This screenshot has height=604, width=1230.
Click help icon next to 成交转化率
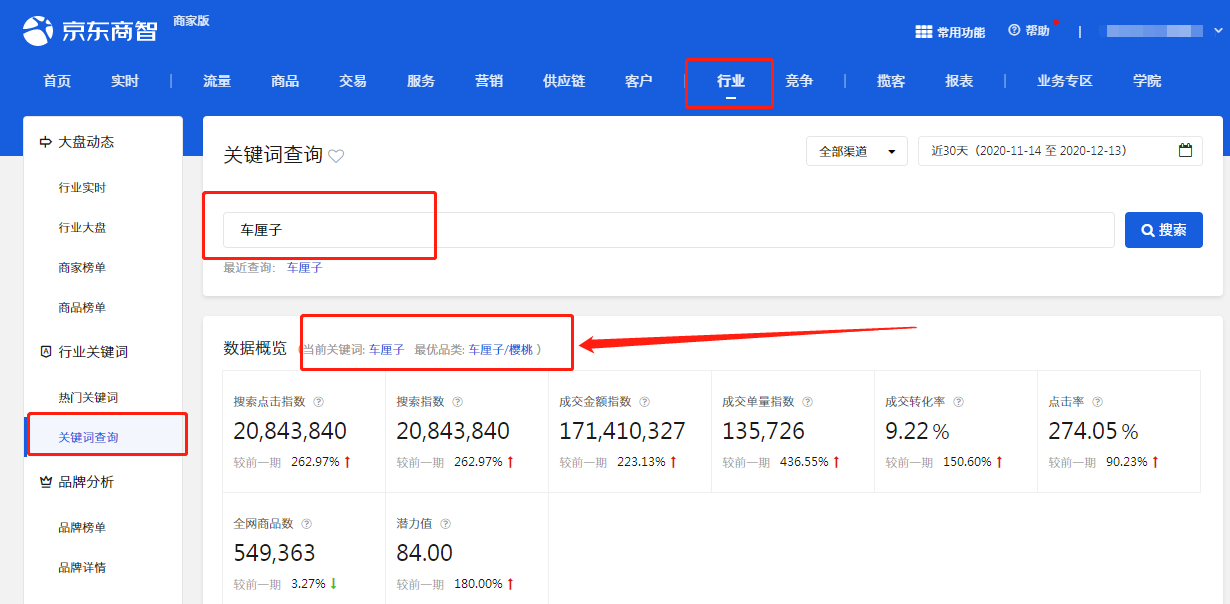pos(958,402)
